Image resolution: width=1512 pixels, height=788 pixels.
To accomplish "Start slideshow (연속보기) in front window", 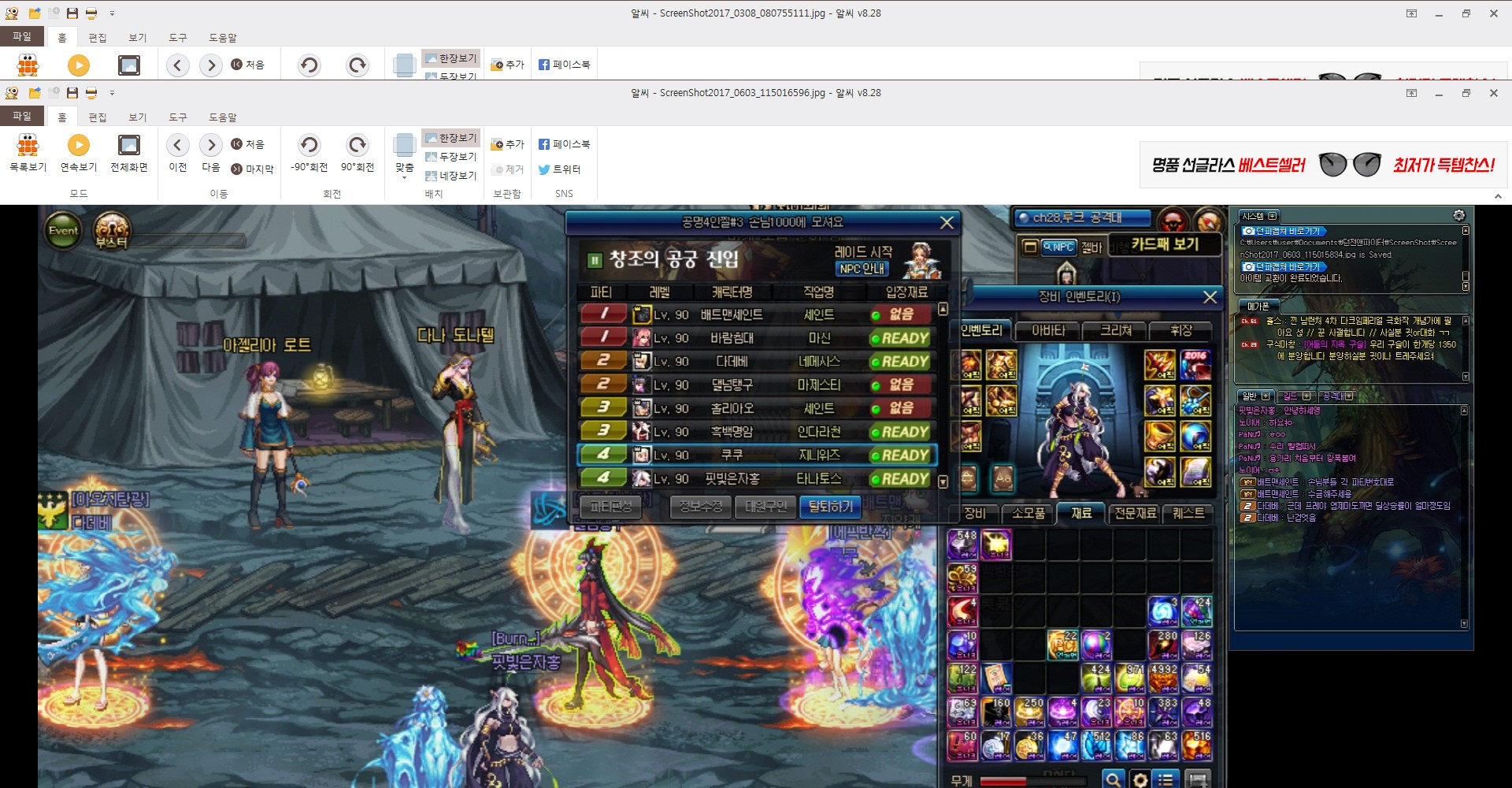I will (x=78, y=152).
